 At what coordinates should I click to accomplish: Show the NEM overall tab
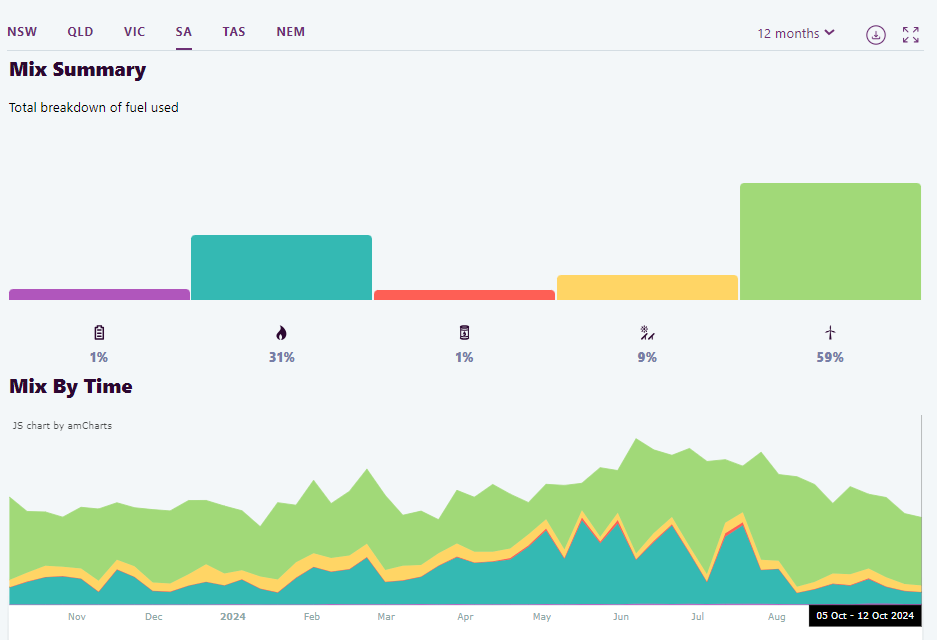(290, 32)
